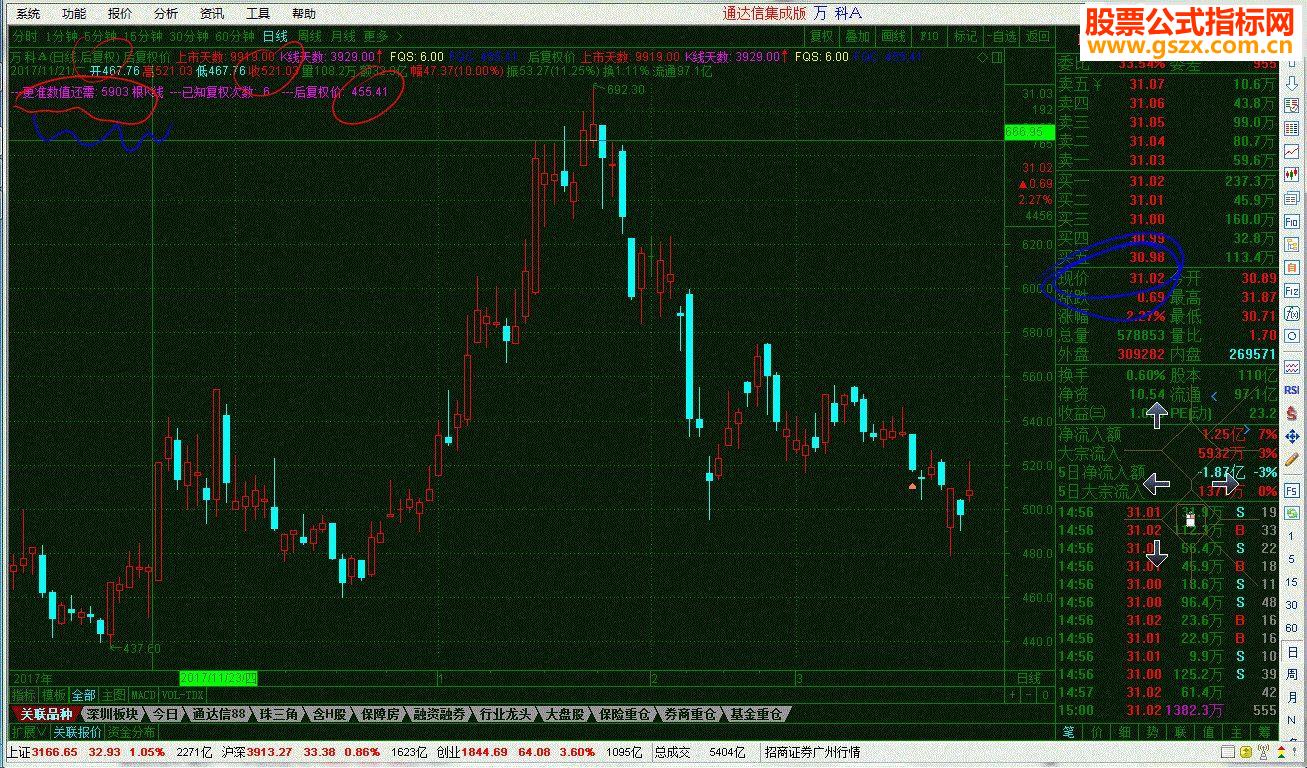Select the 60 minute shortcut in sidebar
This screenshot has height=768, width=1307.
[1292, 628]
